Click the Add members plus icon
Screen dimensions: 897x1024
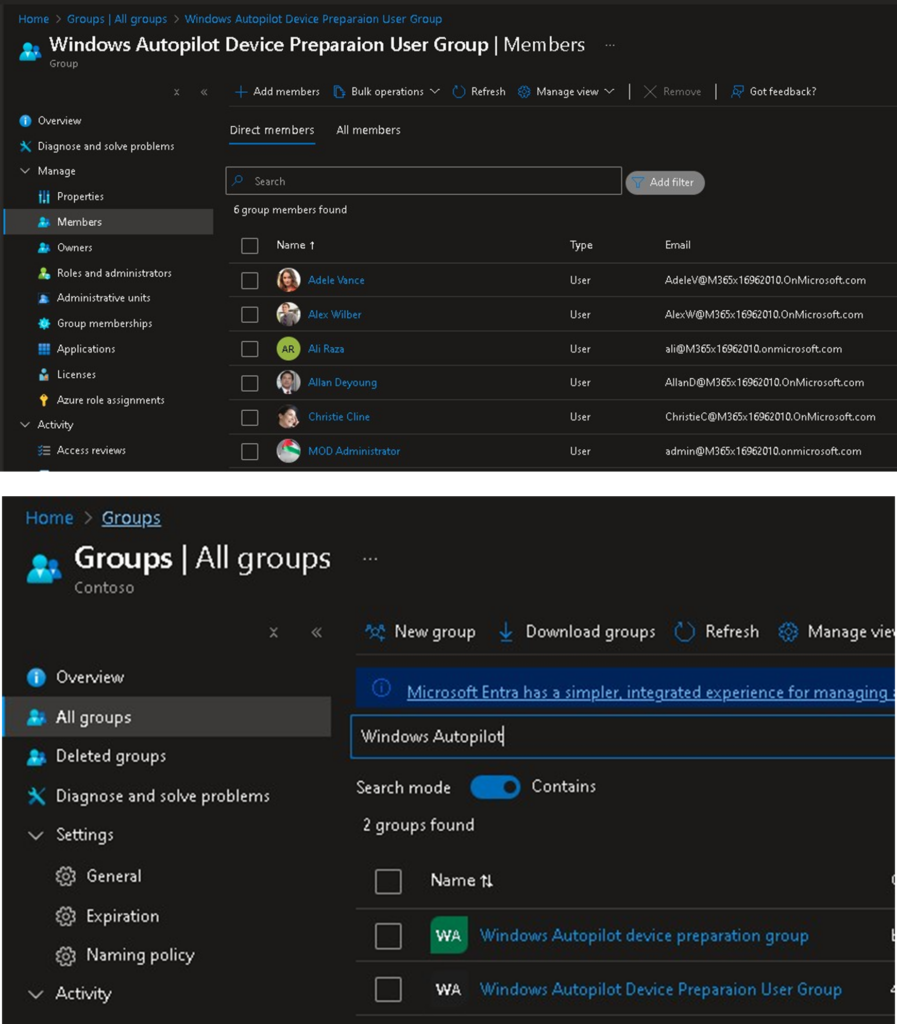(241, 92)
